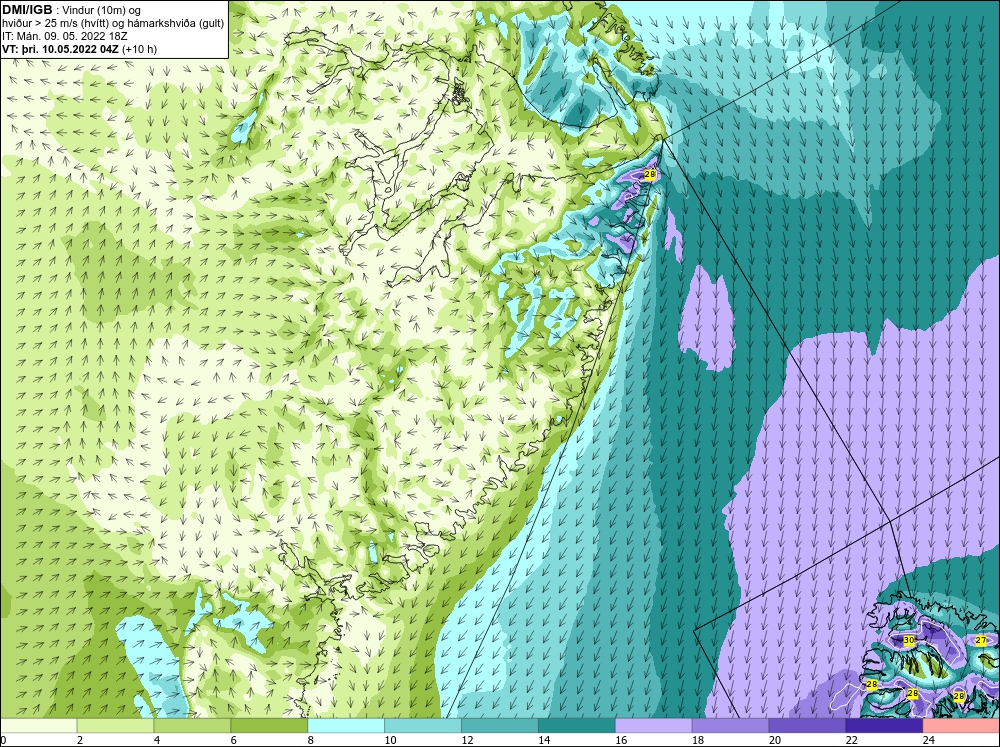Screen dimensions: 1000x747
Task: Click the '22' legend scale number
Action: [x=851, y=740]
